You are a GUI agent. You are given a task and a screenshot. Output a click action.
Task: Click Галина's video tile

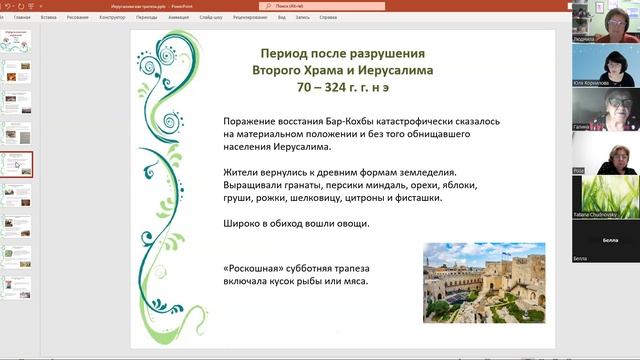(x=606, y=109)
